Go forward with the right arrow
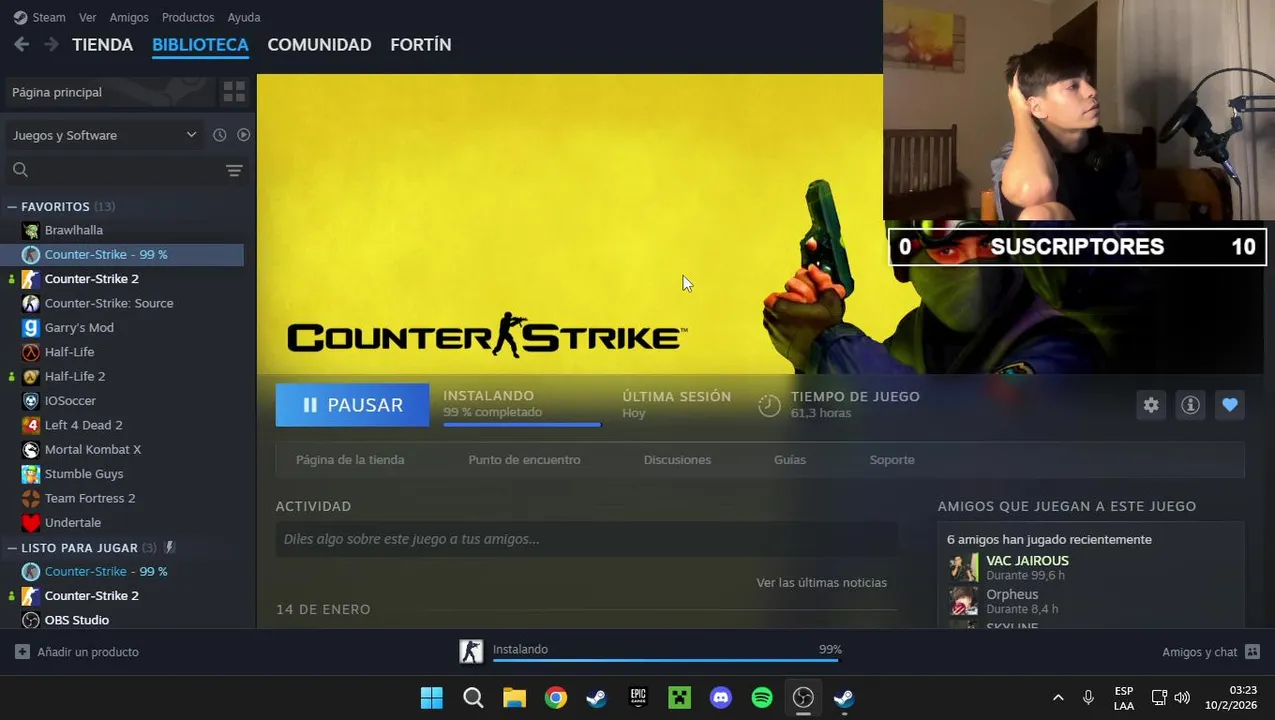 [x=51, y=44]
